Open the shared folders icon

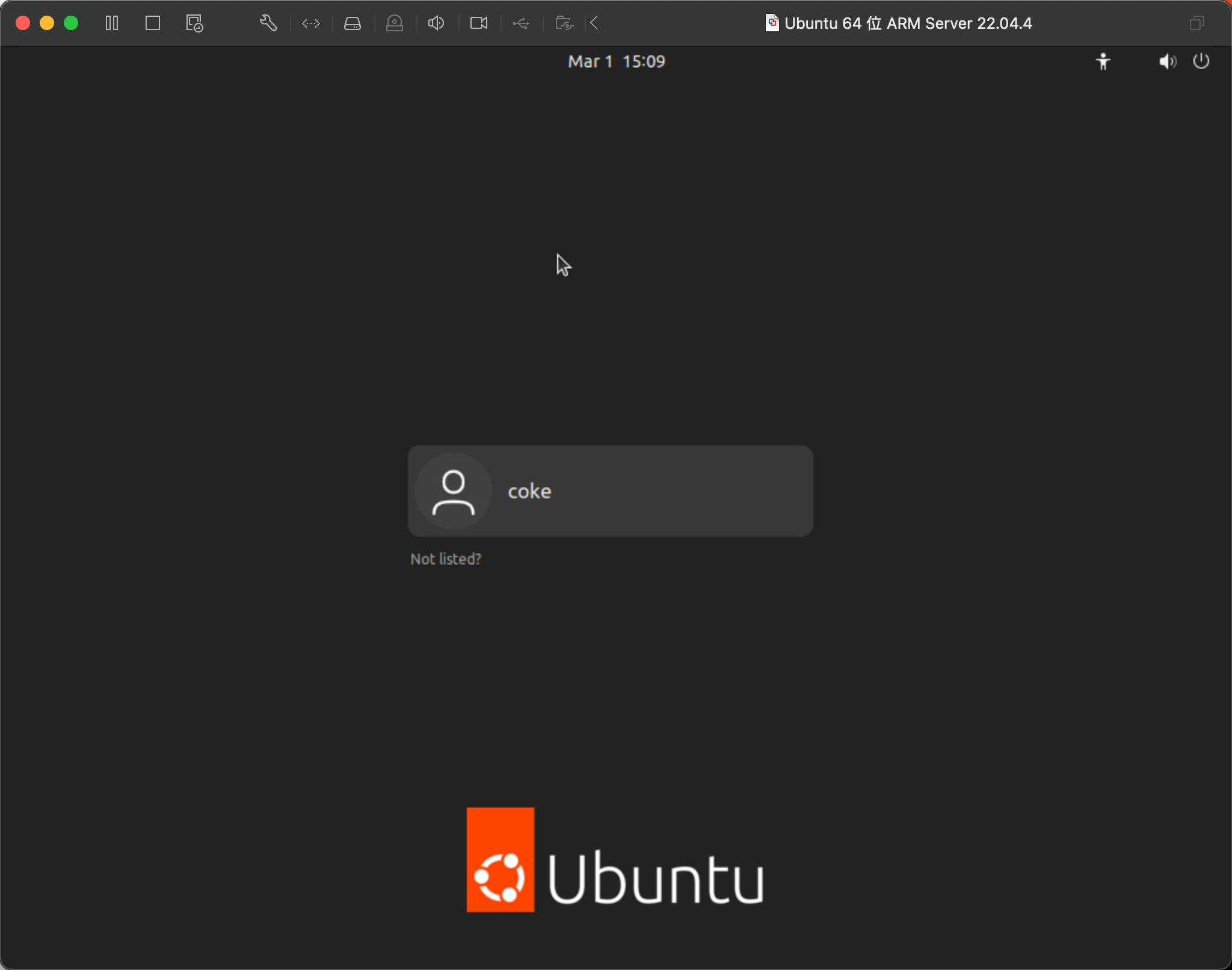point(564,23)
